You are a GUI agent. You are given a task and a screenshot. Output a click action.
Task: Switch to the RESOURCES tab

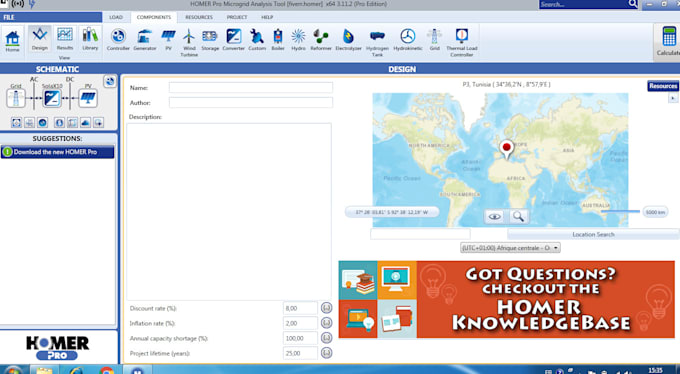pos(199,17)
